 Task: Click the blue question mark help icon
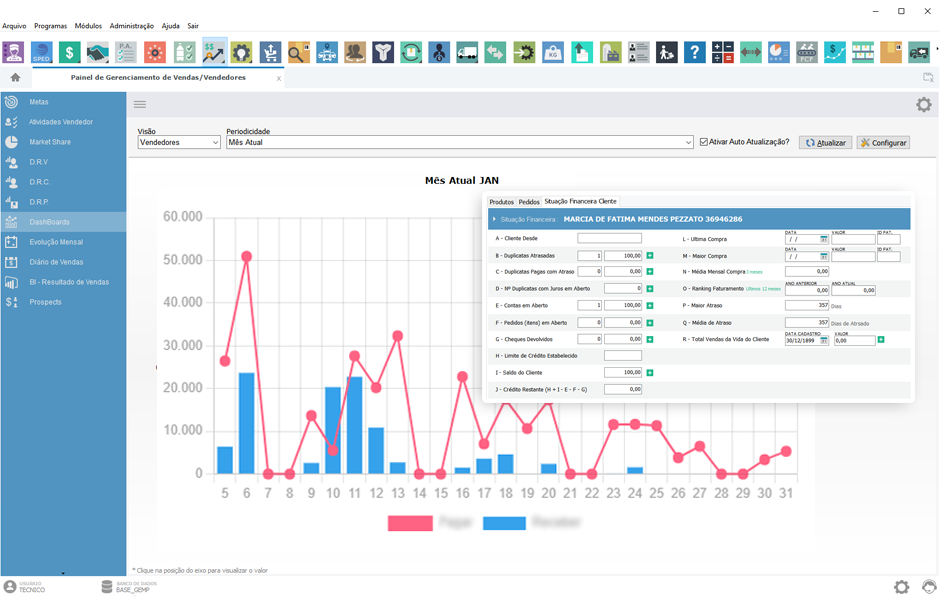coord(694,52)
